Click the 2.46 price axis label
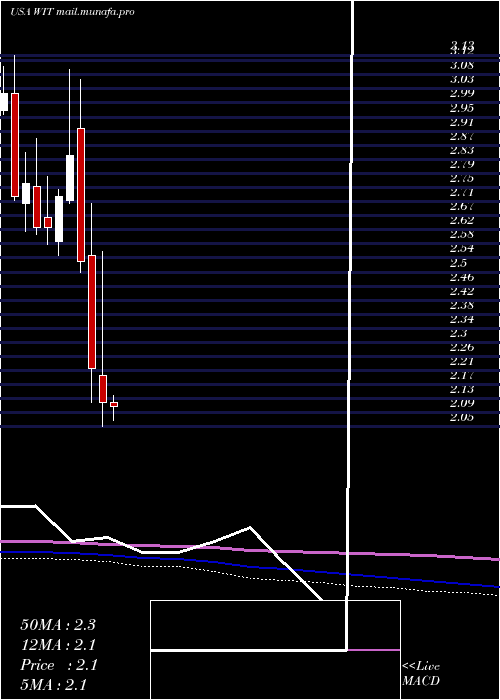The width and height of the screenshot is (500, 700). (462, 277)
